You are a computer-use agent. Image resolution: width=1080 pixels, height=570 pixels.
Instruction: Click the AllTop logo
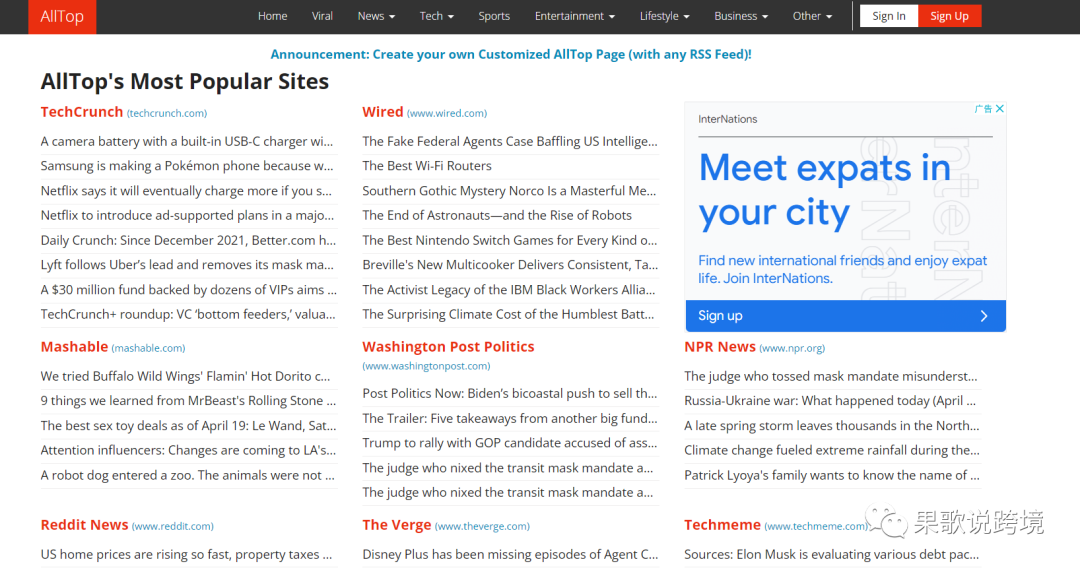[62, 17]
